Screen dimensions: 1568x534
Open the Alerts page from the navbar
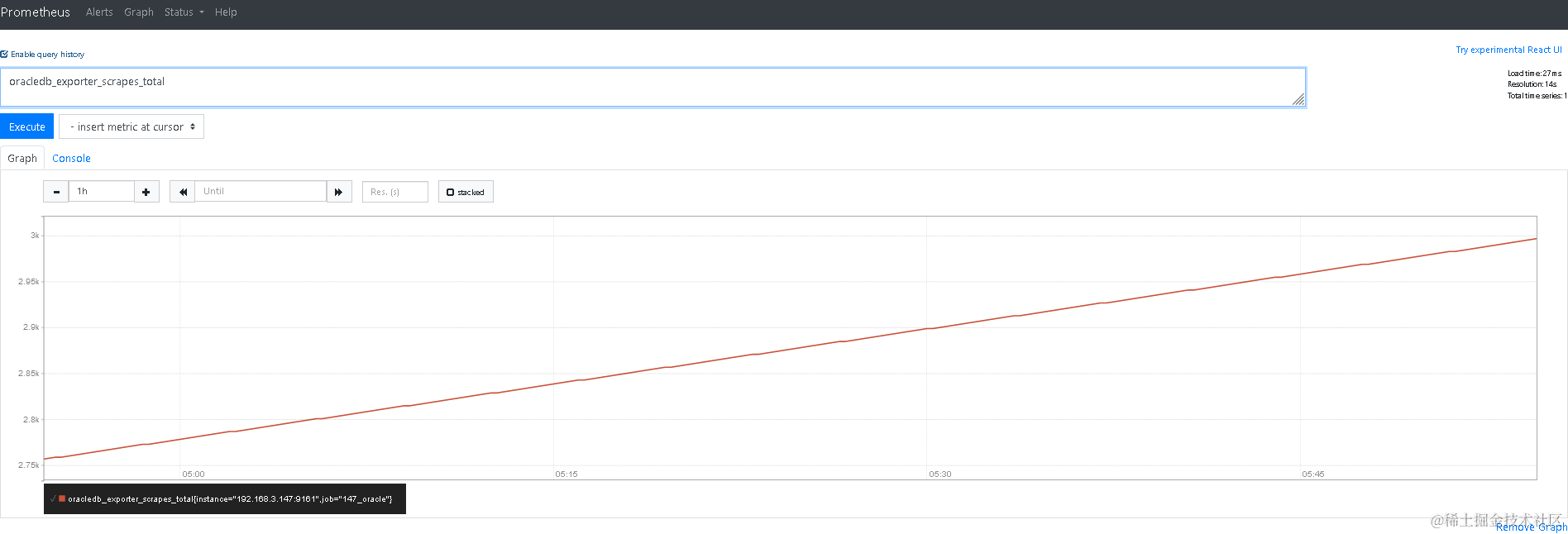point(99,12)
